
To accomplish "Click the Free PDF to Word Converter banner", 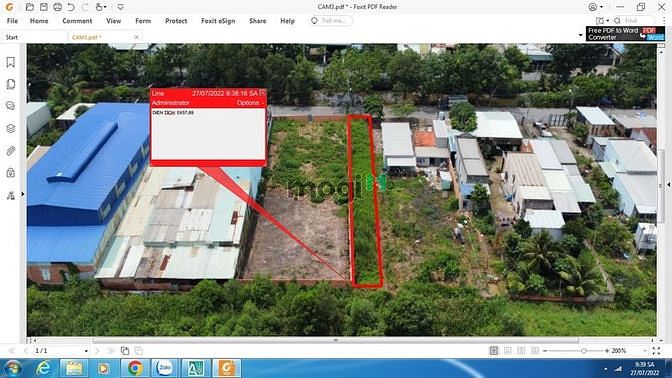I will (x=625, y=34).
